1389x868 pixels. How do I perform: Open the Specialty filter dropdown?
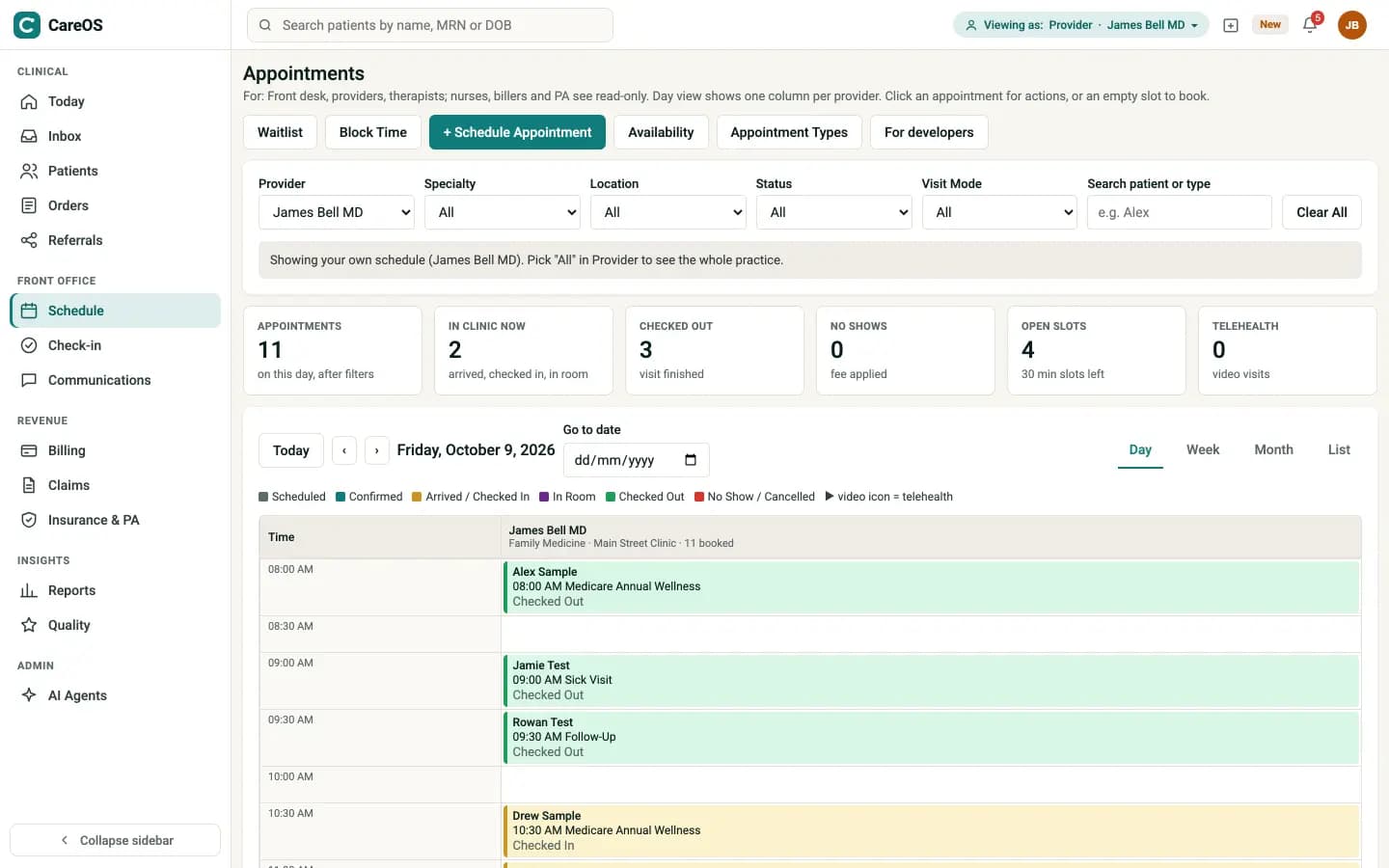pos(503,212)
